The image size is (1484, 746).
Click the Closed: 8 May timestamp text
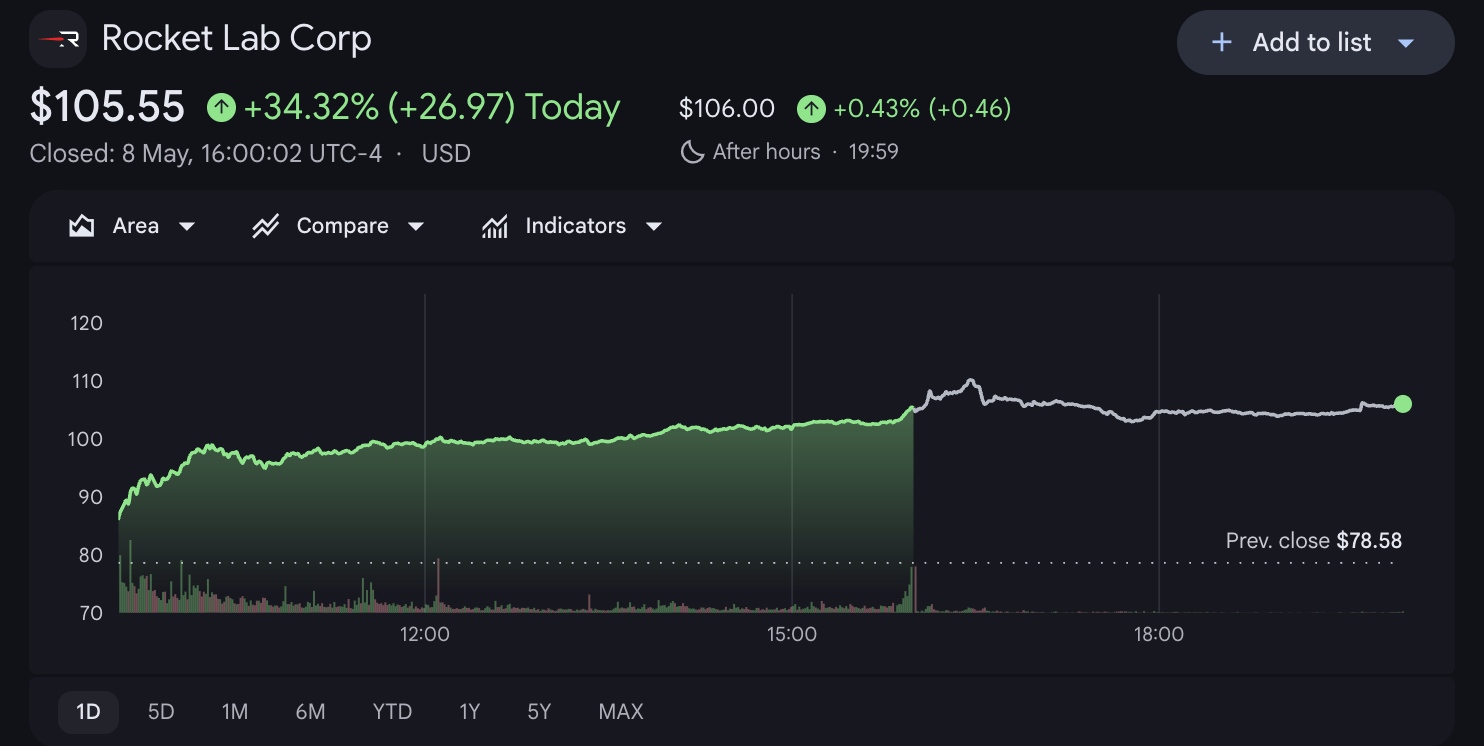[206, 154]
